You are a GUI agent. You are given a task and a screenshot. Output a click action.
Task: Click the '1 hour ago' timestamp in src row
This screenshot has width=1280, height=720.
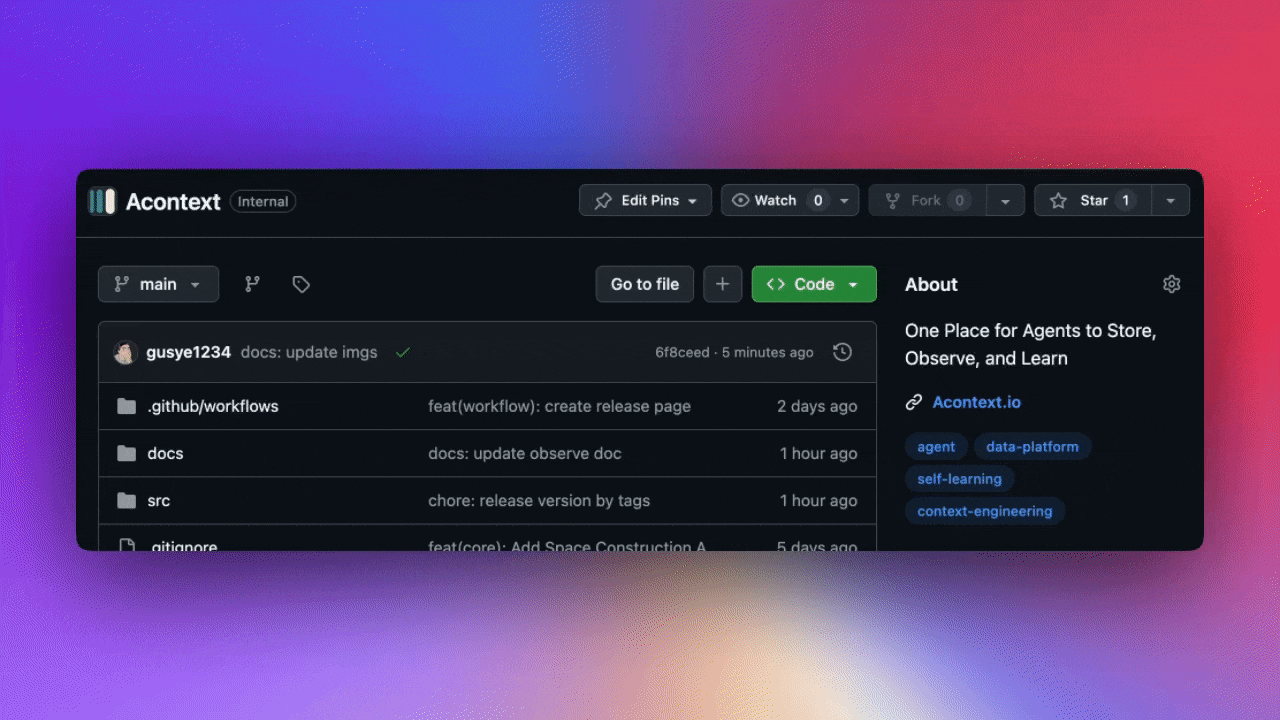(x=818, y=500)
